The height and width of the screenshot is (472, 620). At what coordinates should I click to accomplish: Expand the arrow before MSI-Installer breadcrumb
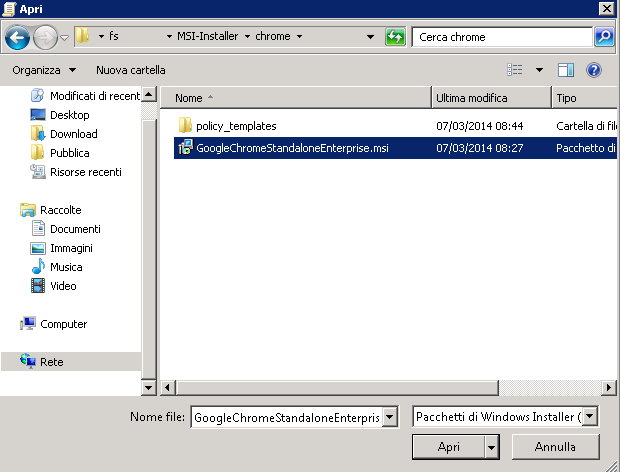(x=169, y=36)
